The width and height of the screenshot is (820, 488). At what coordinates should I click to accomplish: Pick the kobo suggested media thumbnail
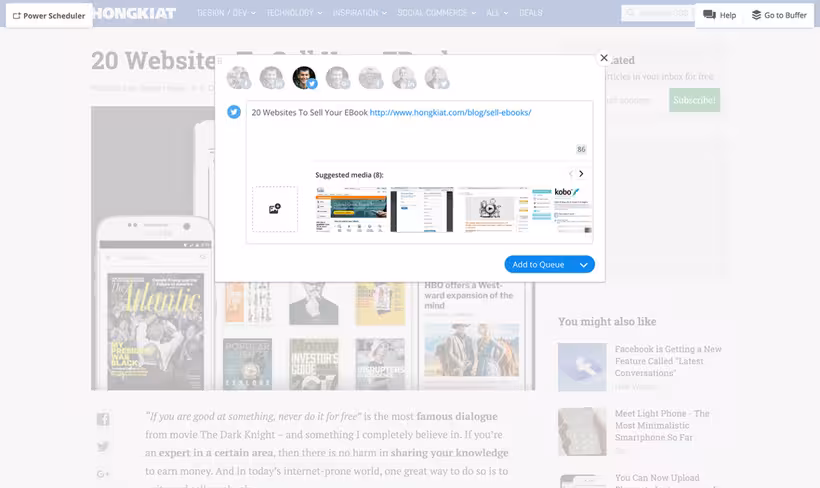point(562,209)
